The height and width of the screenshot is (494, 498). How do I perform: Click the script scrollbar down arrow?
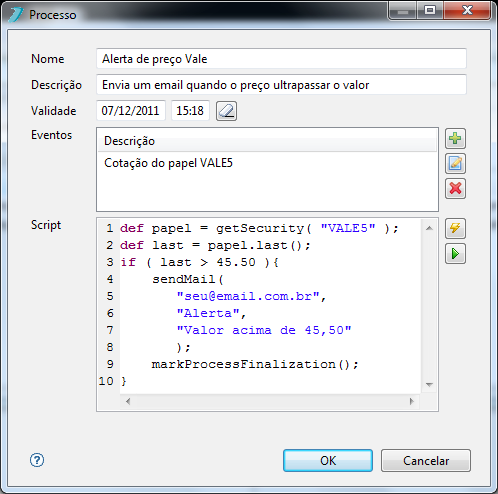click(429, 385)
